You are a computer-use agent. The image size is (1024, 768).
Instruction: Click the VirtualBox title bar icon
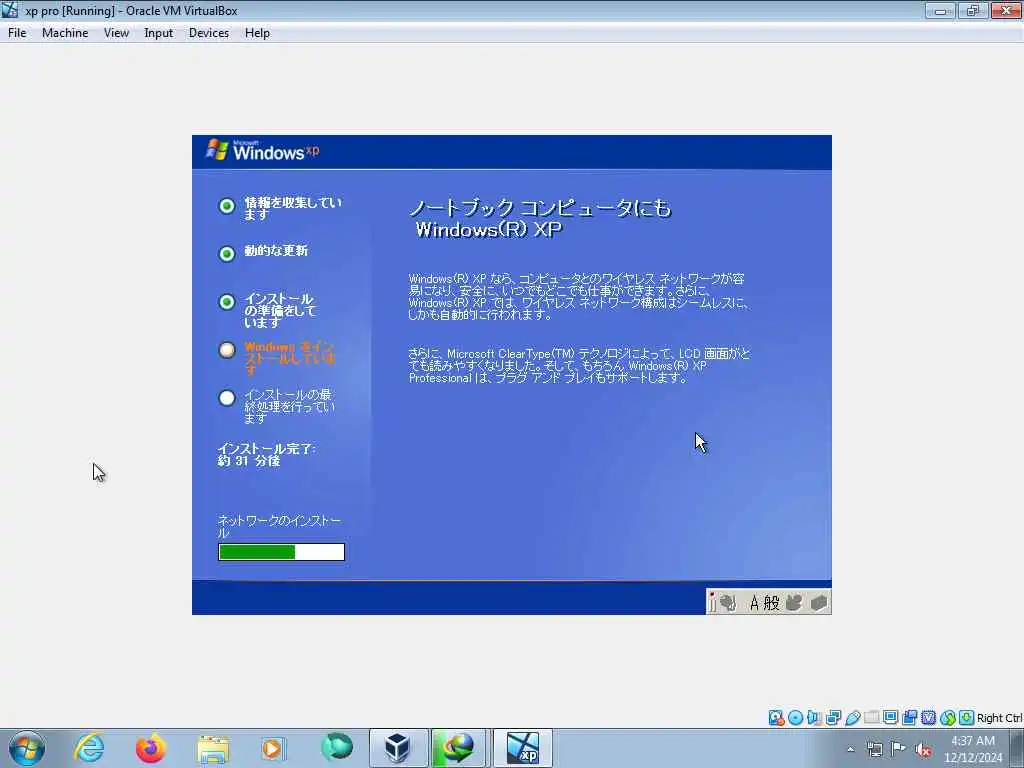(x=10, y=10)
